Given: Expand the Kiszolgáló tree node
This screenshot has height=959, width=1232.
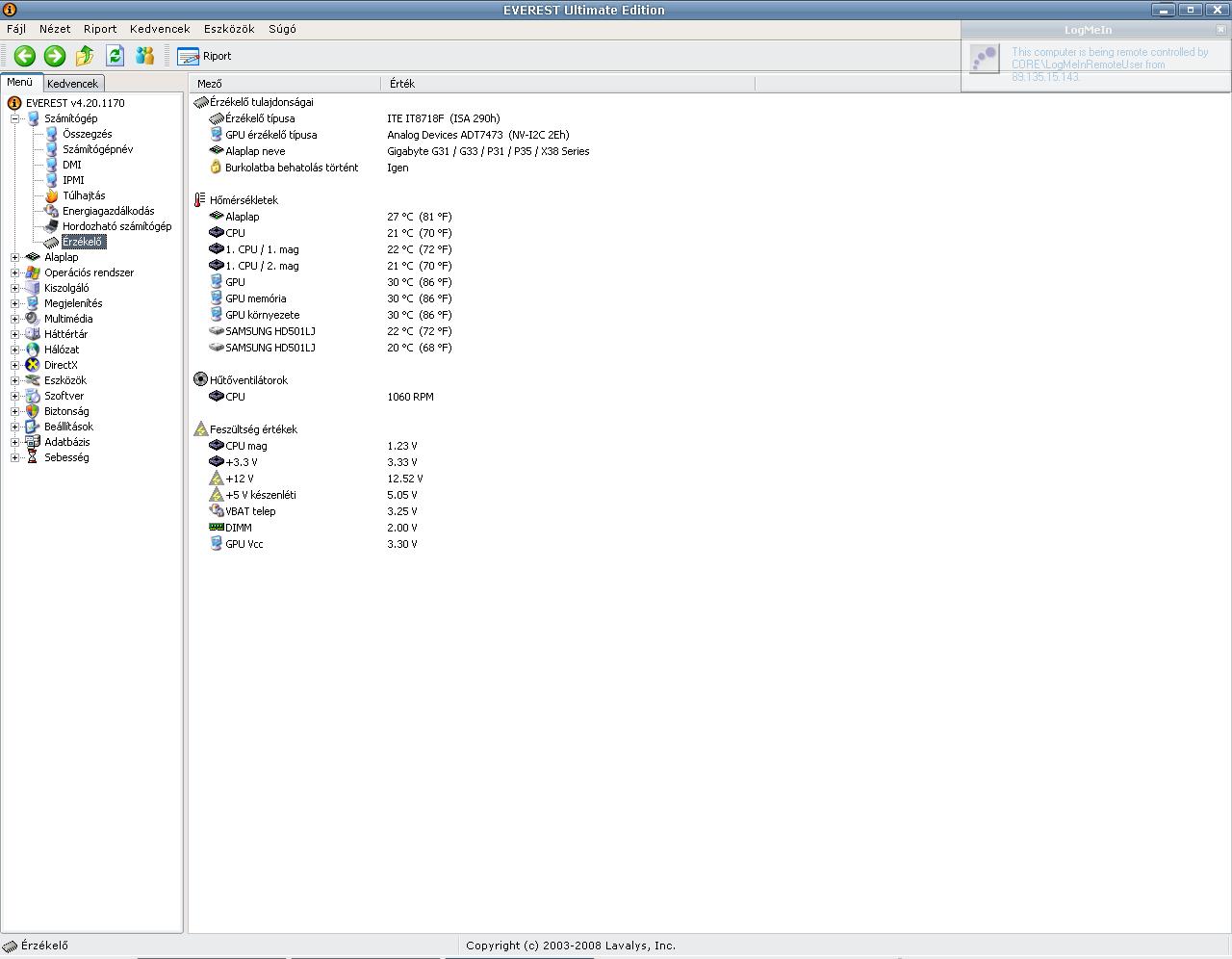Looking at the screenshot, I should tap(15, 288).
